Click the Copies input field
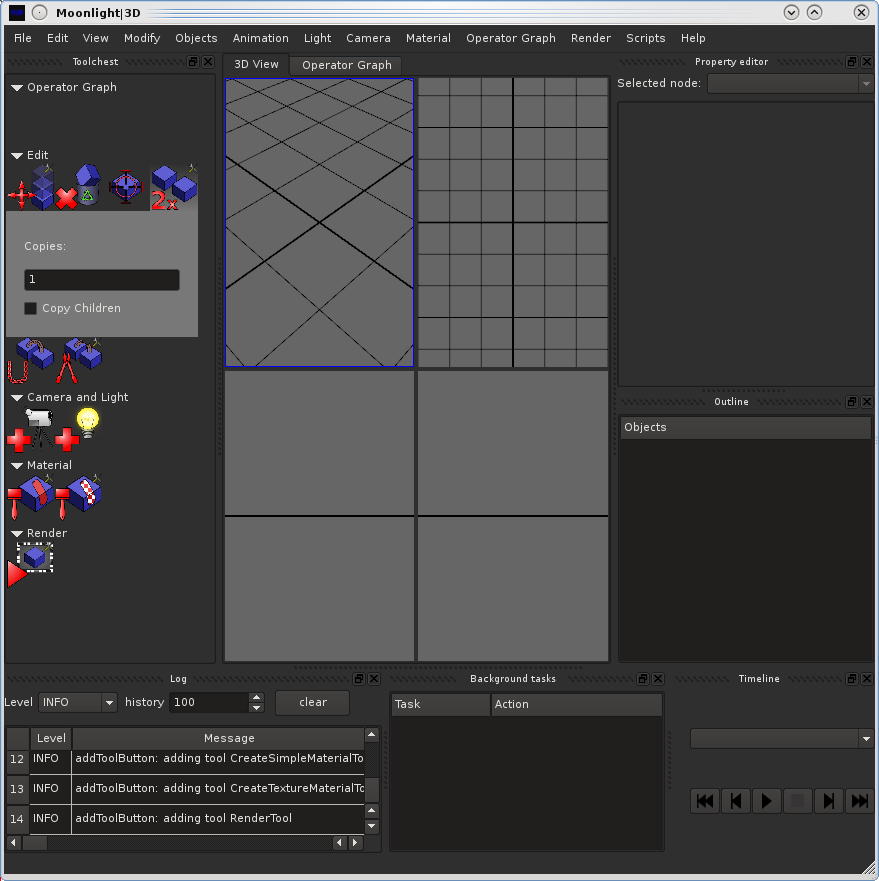 coord(102,280)
